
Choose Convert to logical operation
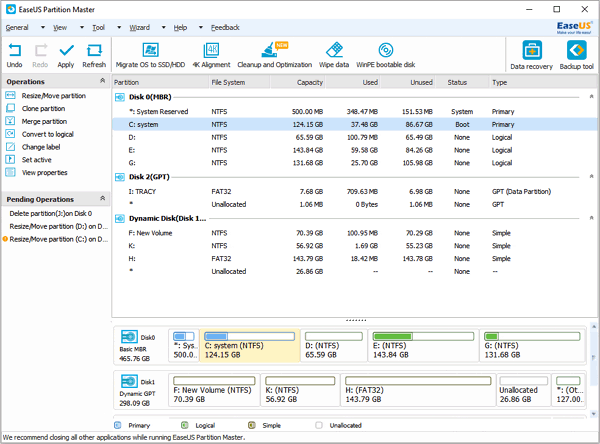pyautogui.click(x=47, y=134)
